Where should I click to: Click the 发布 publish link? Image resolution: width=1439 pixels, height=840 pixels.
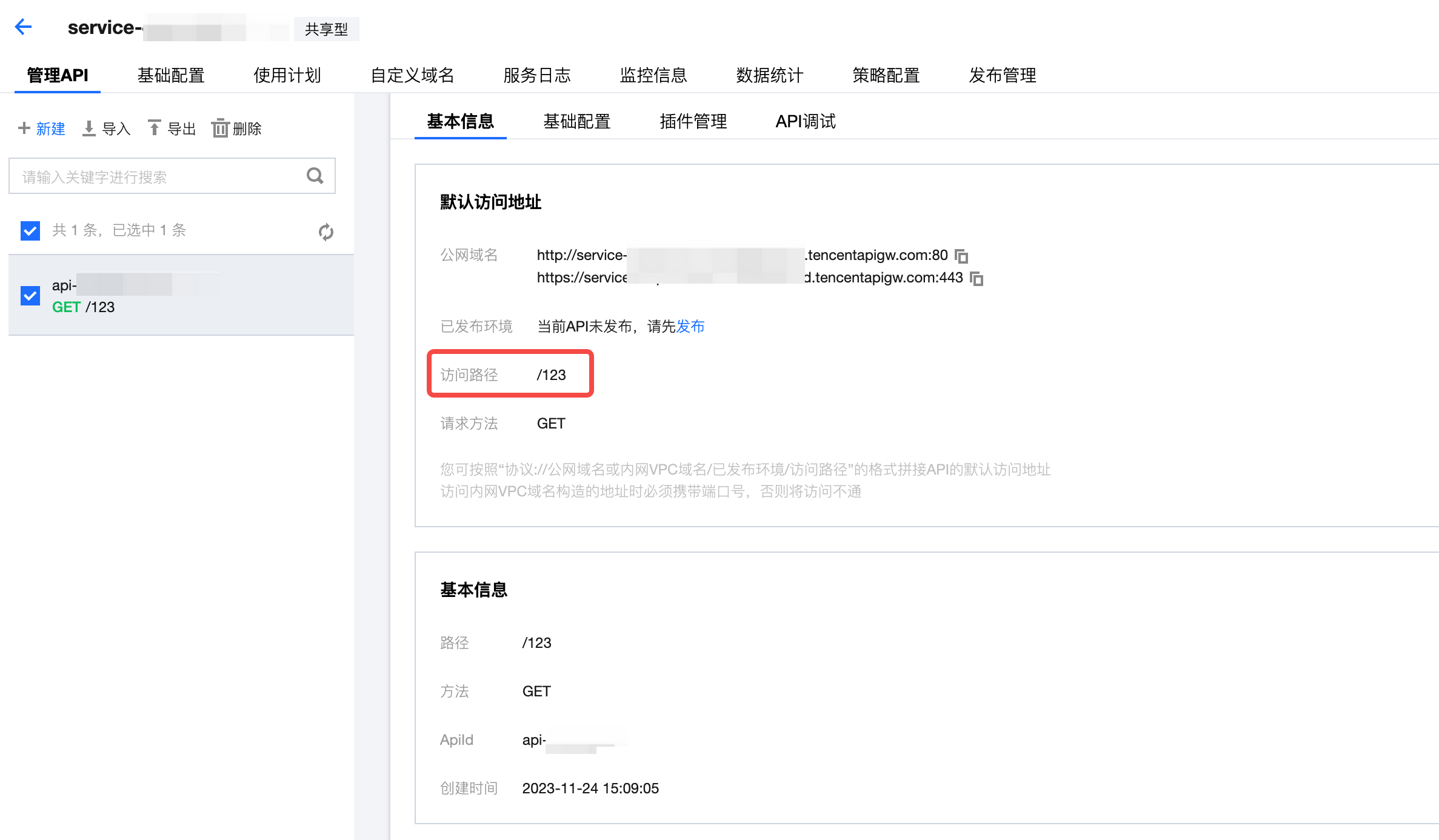coord(690,327)
